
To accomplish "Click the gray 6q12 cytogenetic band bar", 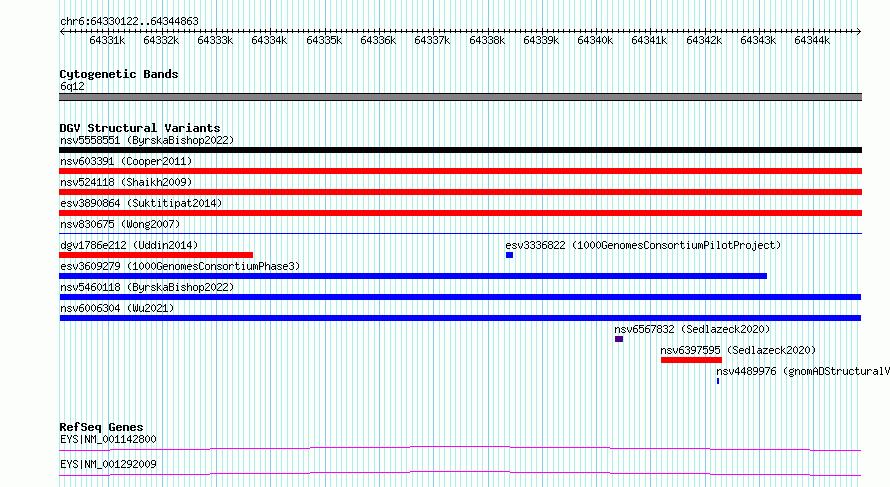I will 460,97.
